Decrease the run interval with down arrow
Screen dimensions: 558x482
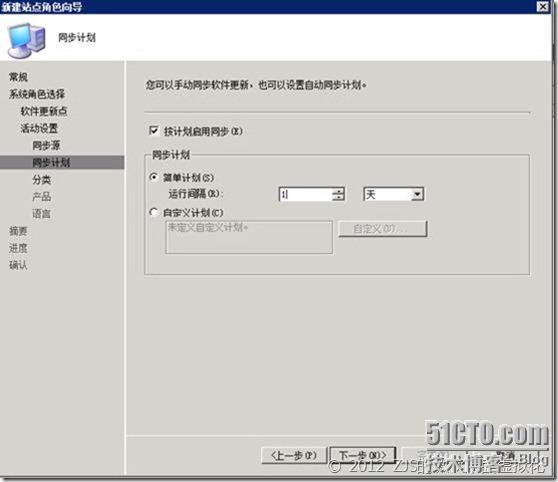click(338, 198)
